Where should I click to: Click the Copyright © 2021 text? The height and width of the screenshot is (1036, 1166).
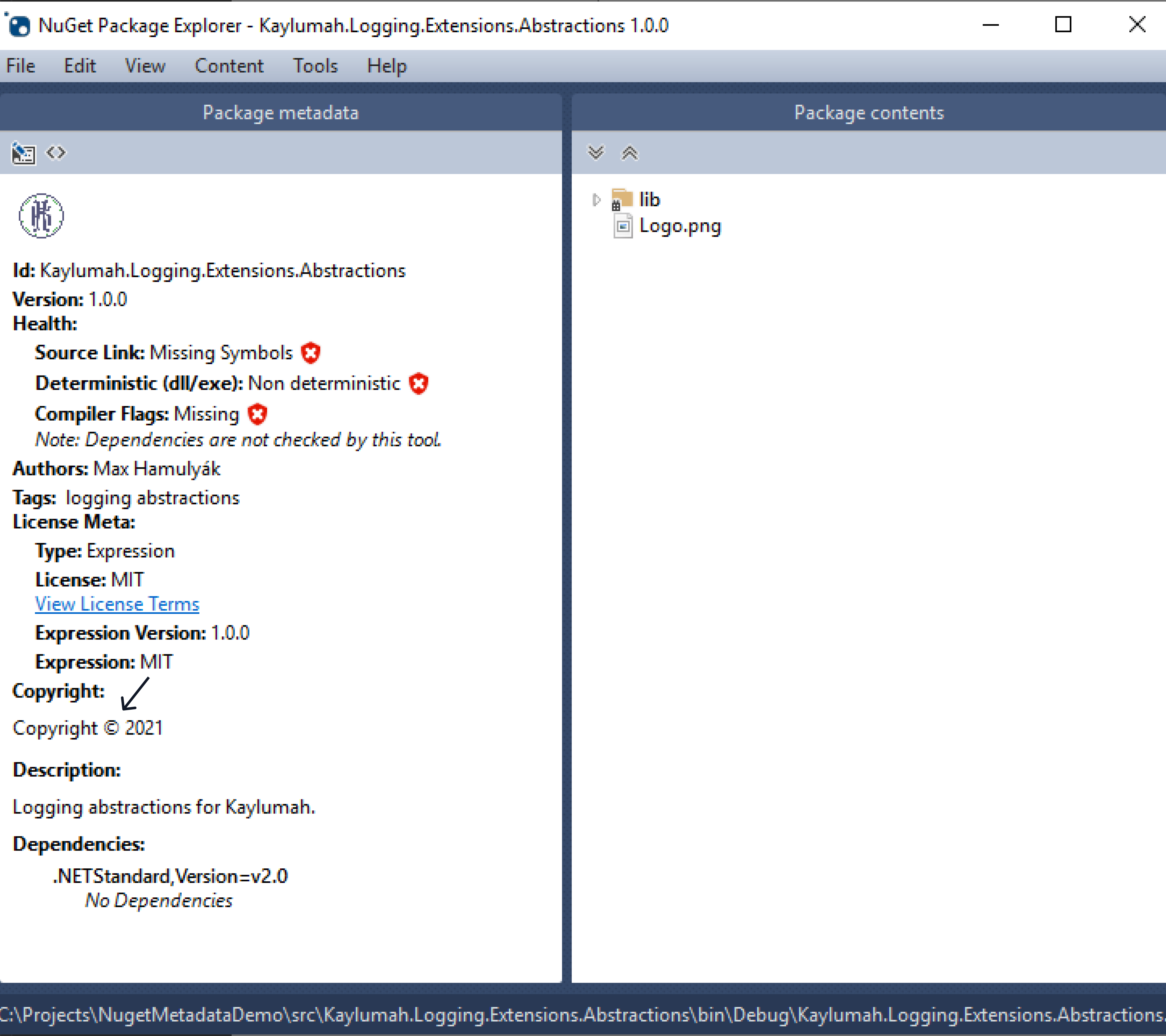pyautogui.click(x=88, y=729)
